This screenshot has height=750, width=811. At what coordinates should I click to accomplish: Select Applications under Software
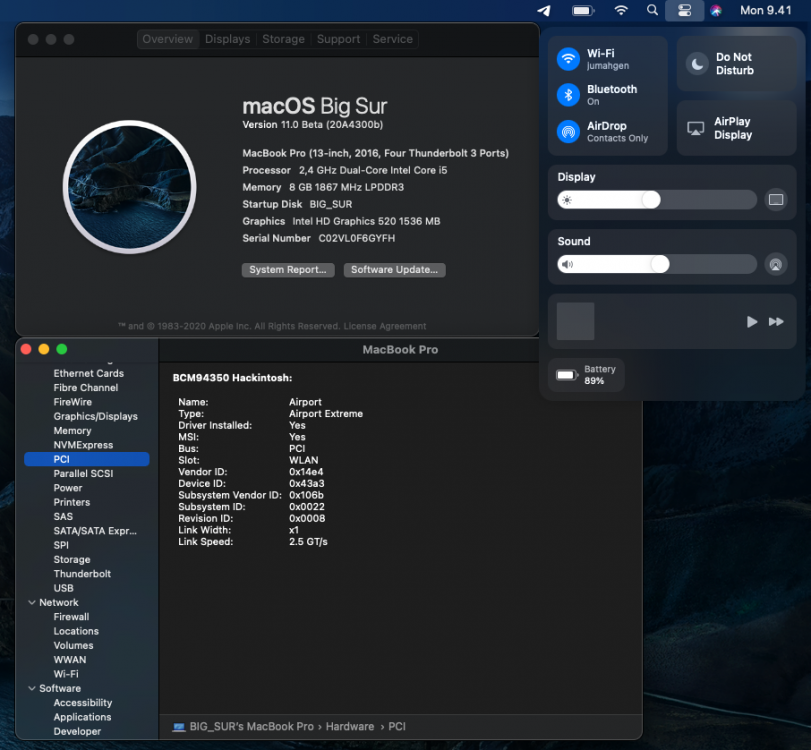[82, 717]
